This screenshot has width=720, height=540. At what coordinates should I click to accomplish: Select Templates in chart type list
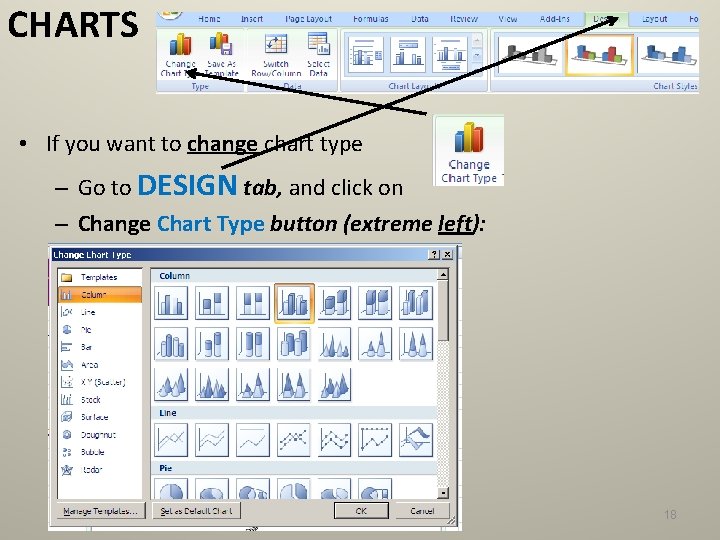(x=99, y=277)
